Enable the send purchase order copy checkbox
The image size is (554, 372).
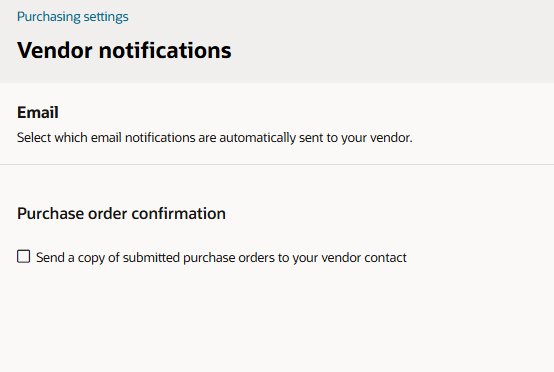pyautogui.click(x=24, y=256)
